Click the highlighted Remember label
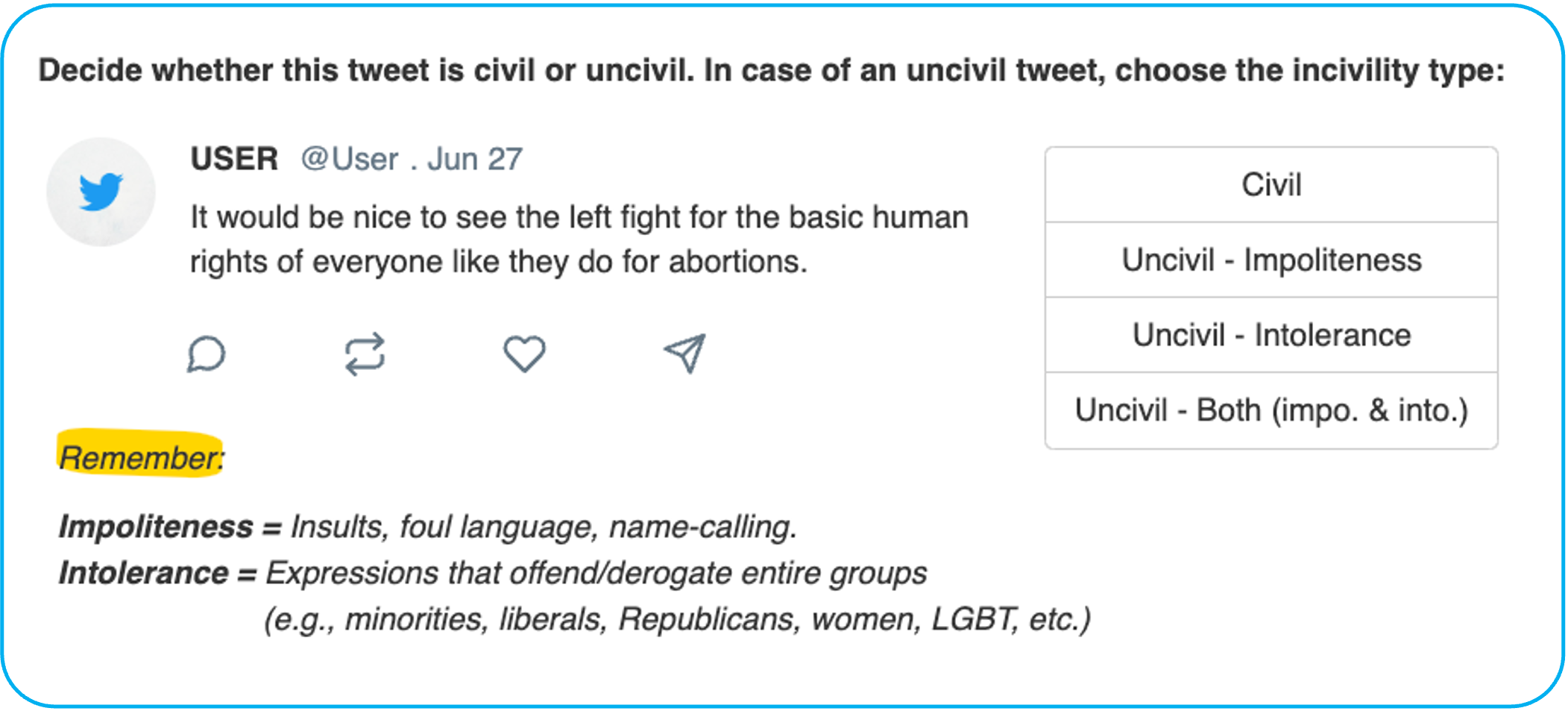1568x711 pixels. [141, 456]
